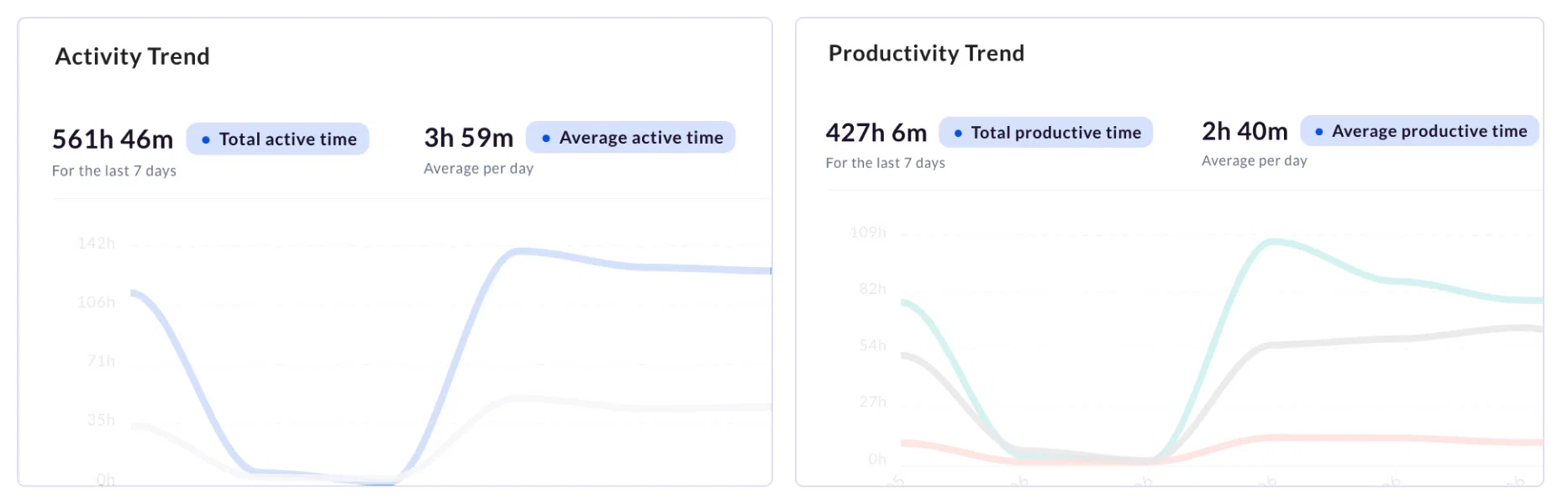1568x504 pixels.
Task: Click the blue dot beside Average productive time
Action: (1319, 132)
